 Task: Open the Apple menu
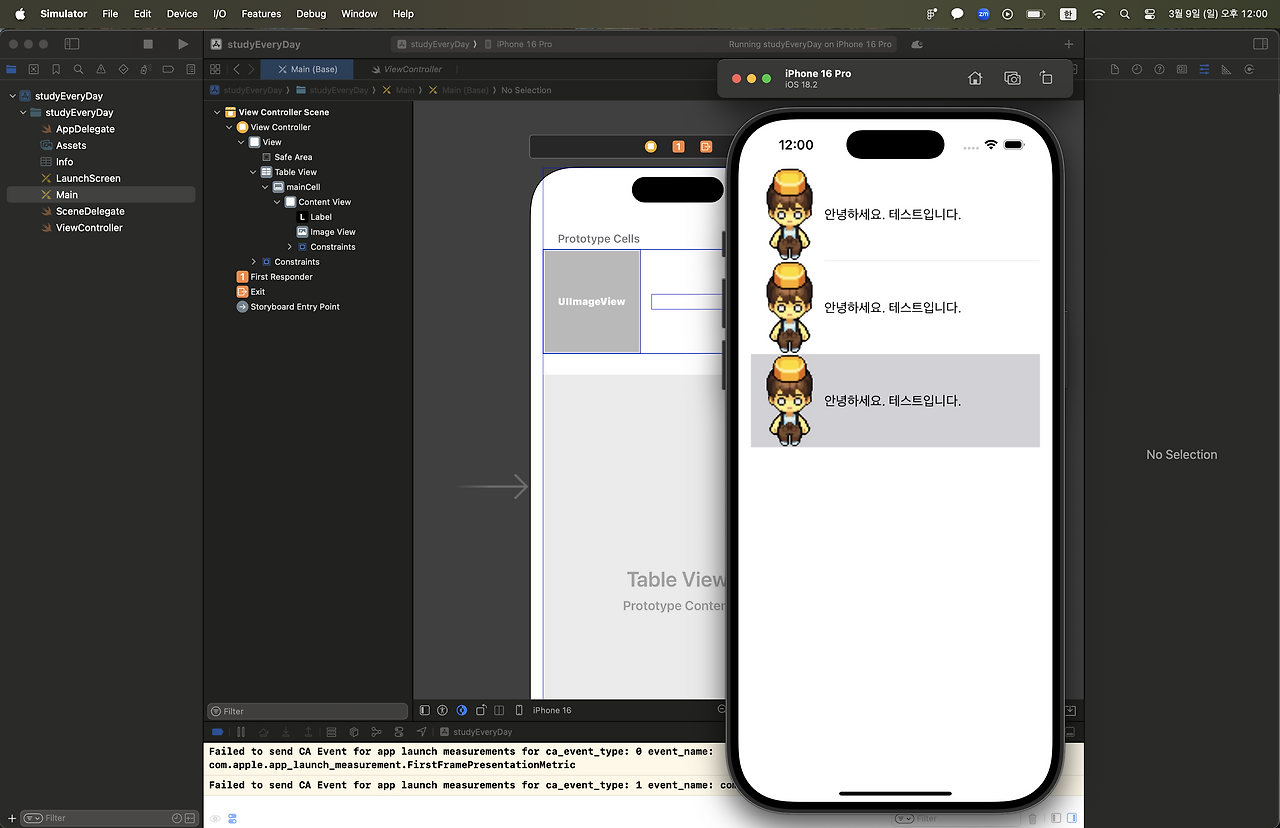click(19, 14)
